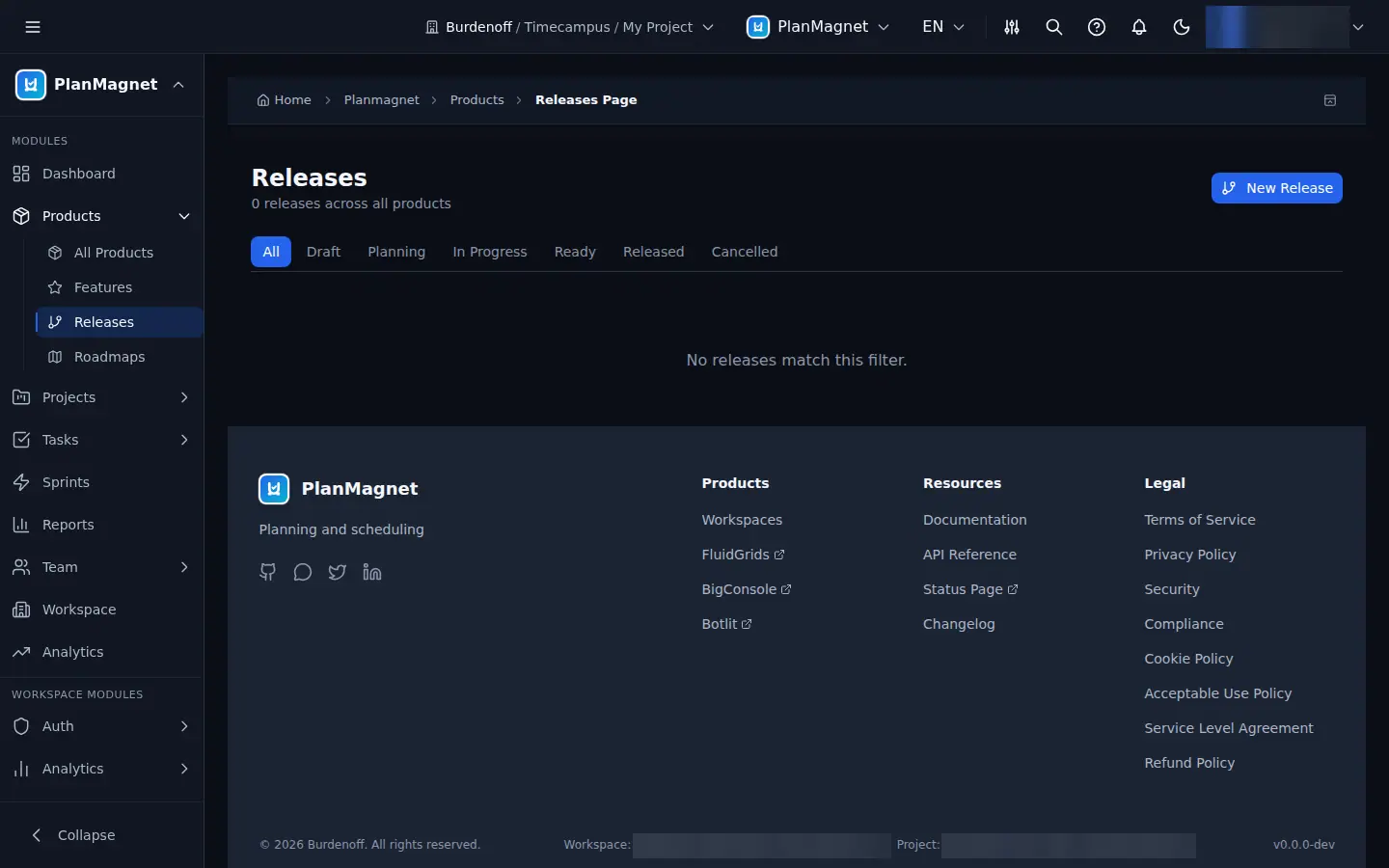The width and height of the screenshot is (1389, 868).
Task: Open the notifications bell icon
Action: click(1139, 27)
